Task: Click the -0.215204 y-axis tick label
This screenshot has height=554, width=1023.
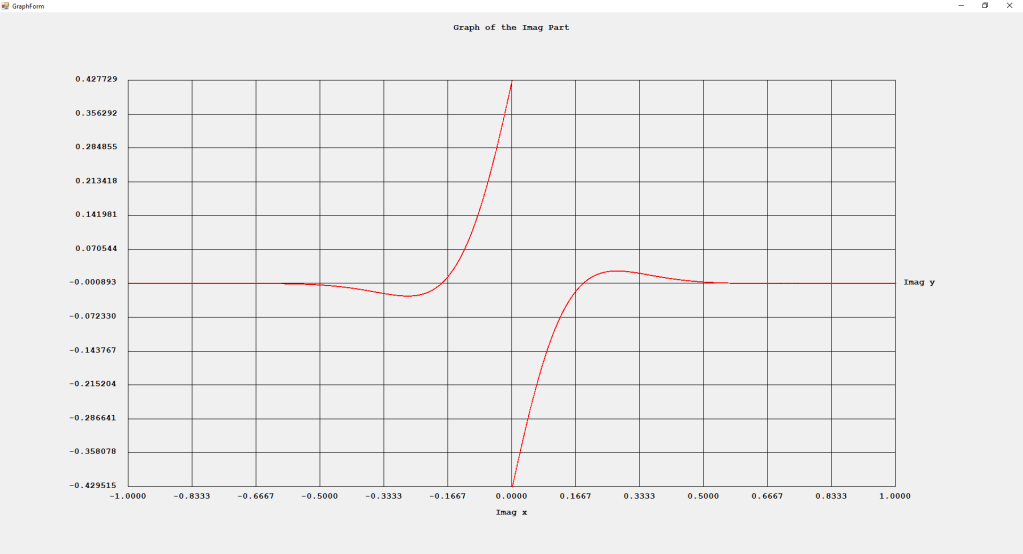Action: (93, 384)
